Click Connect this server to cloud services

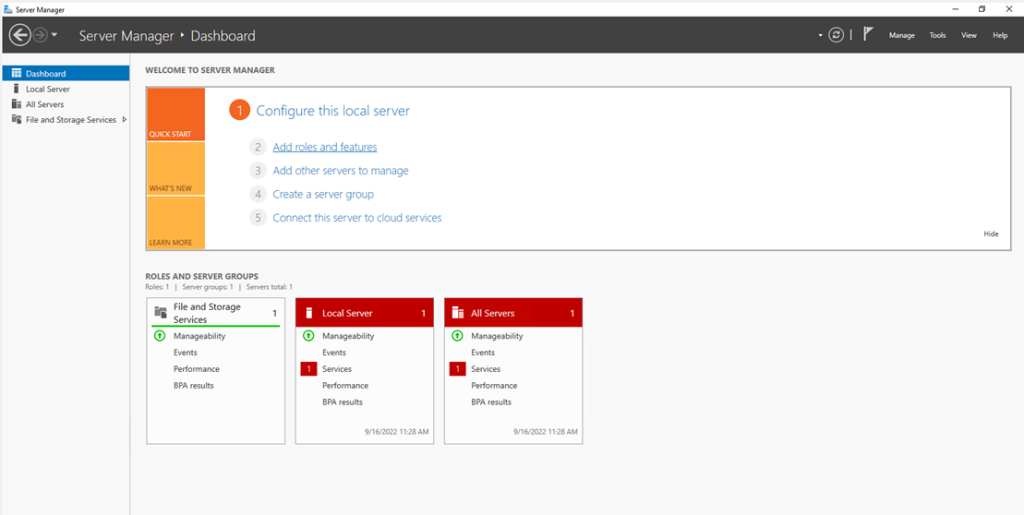357,217
